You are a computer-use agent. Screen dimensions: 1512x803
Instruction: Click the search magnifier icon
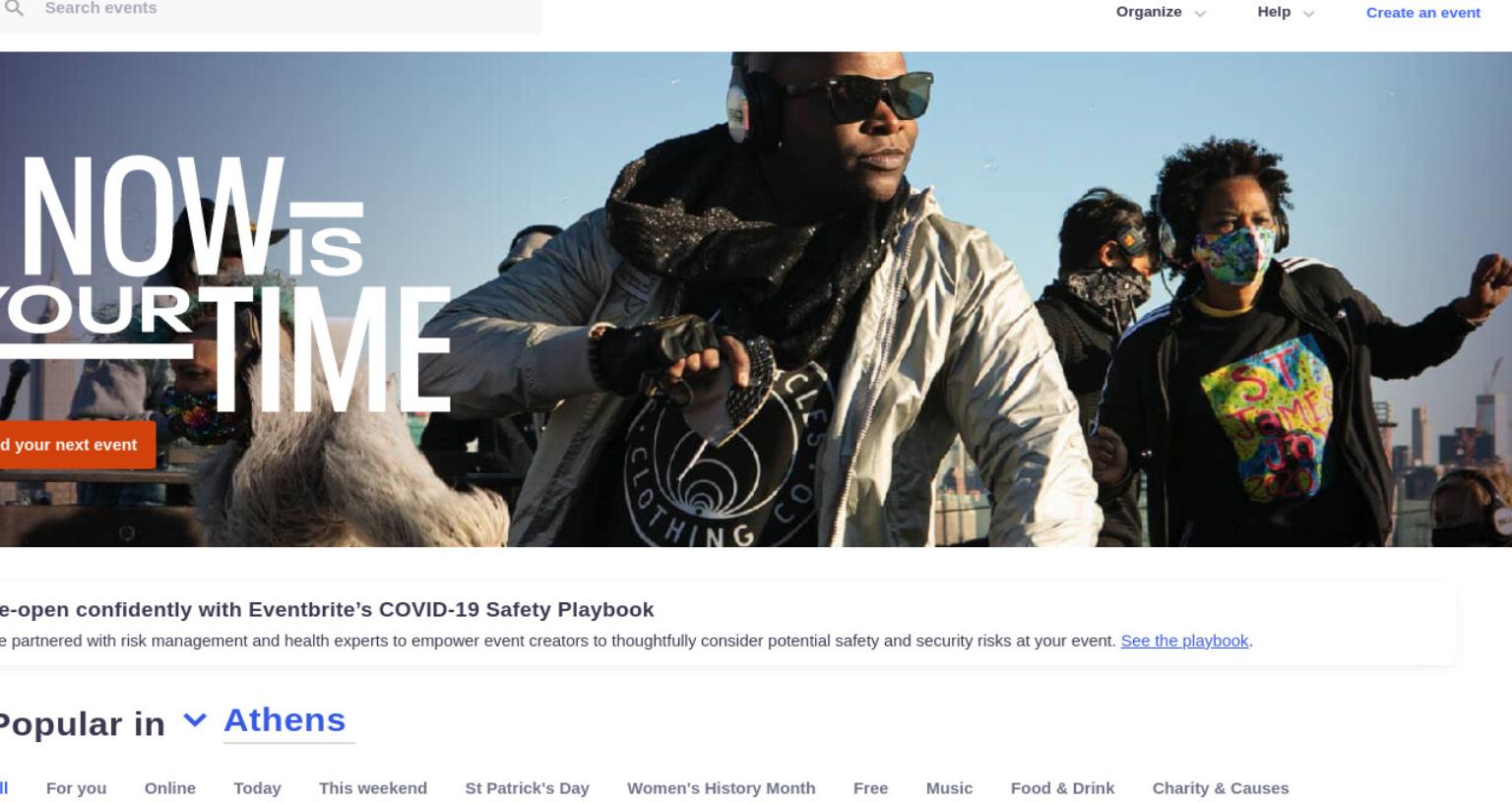coord(14,8)
